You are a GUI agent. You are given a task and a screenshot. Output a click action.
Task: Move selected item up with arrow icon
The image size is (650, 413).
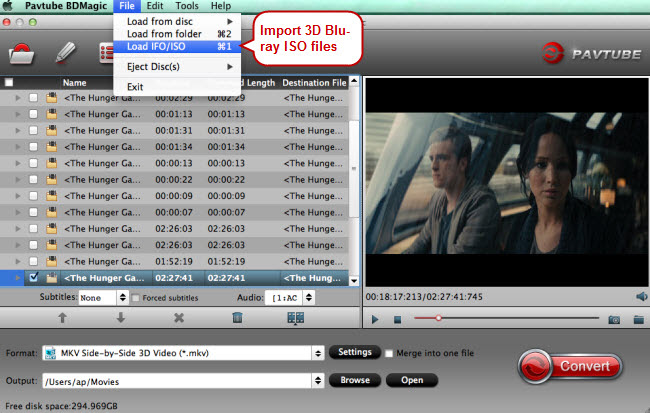62,318
